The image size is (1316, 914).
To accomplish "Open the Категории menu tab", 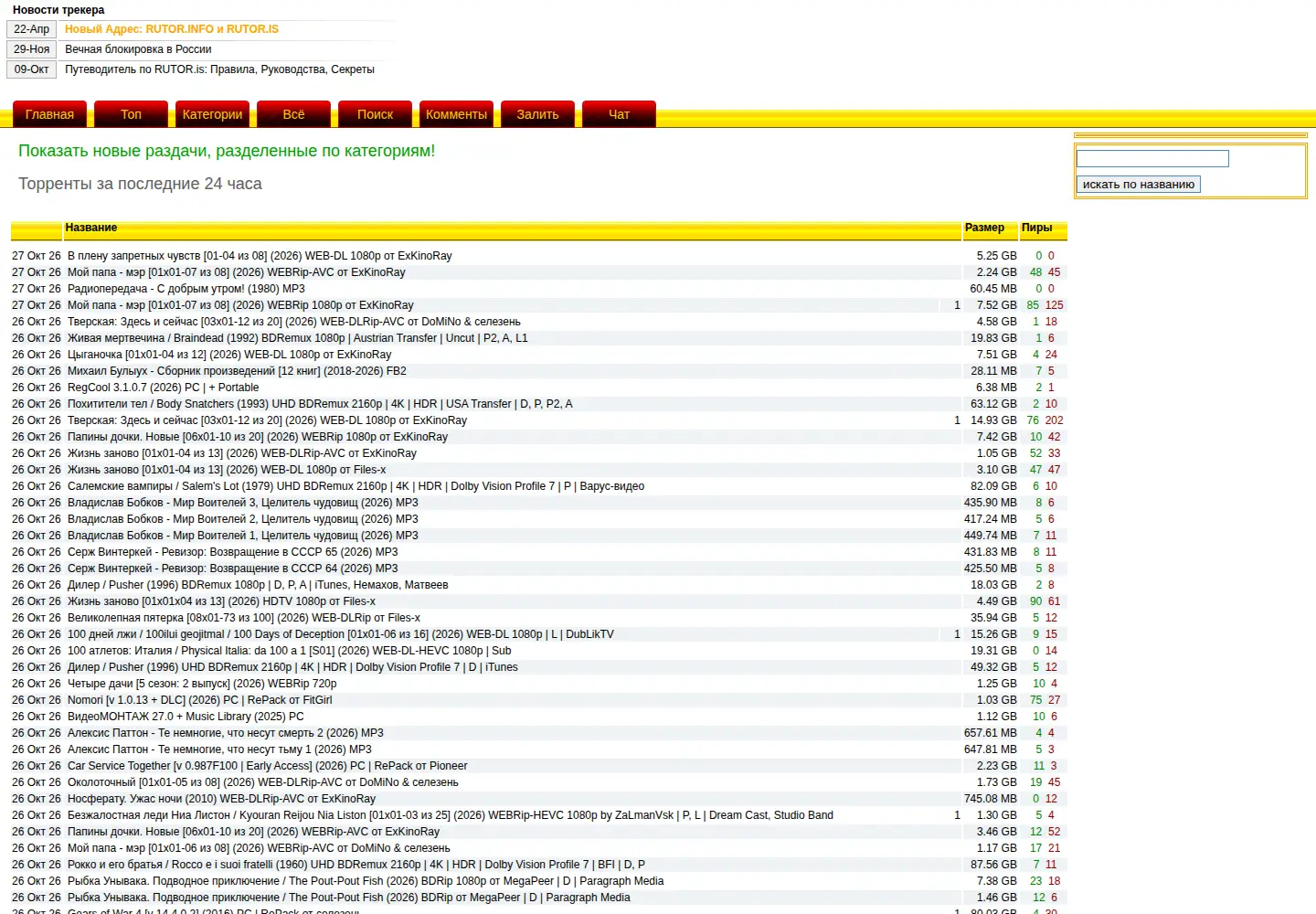I will [x=212, y=114].
